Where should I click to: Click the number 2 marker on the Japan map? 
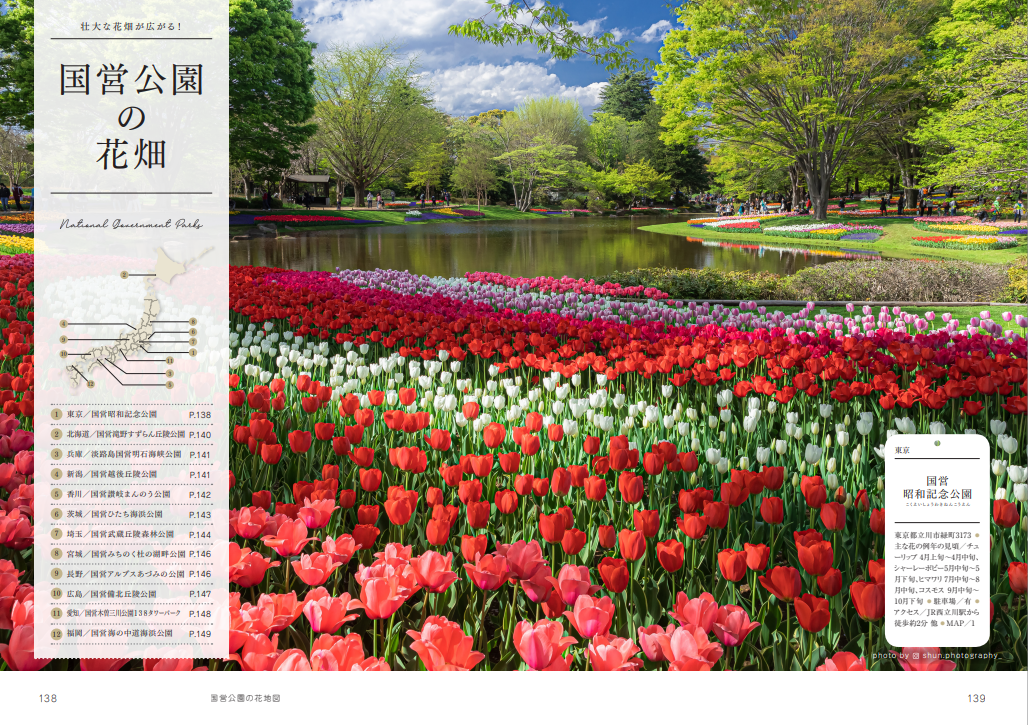[123, 273]
